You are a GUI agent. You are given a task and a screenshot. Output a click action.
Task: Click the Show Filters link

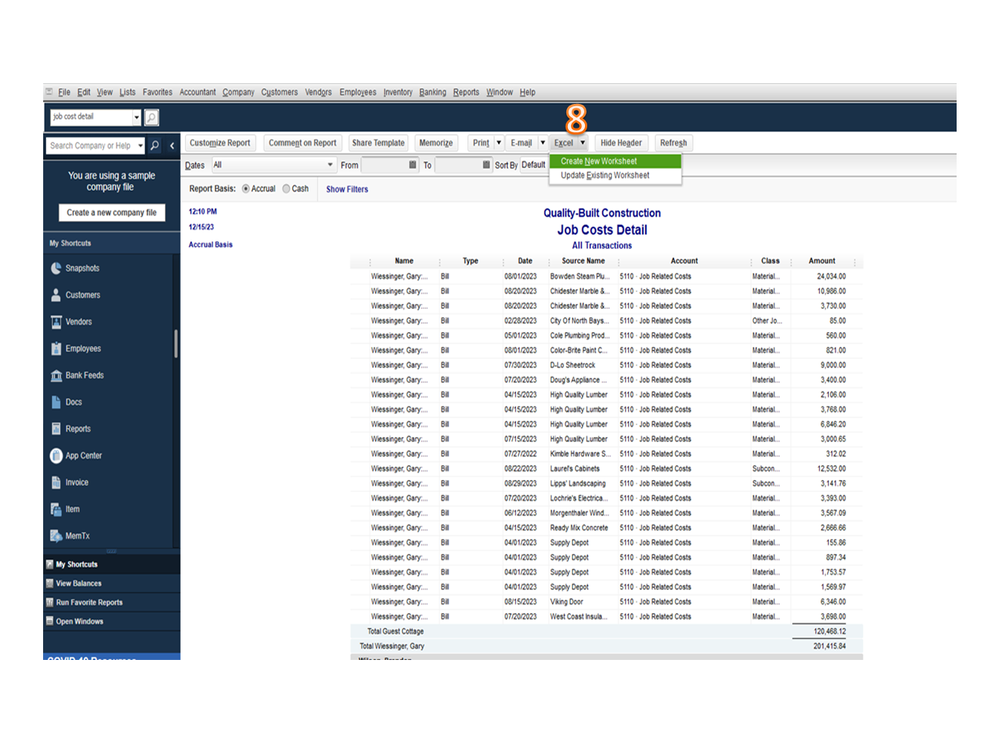point(347,189)
